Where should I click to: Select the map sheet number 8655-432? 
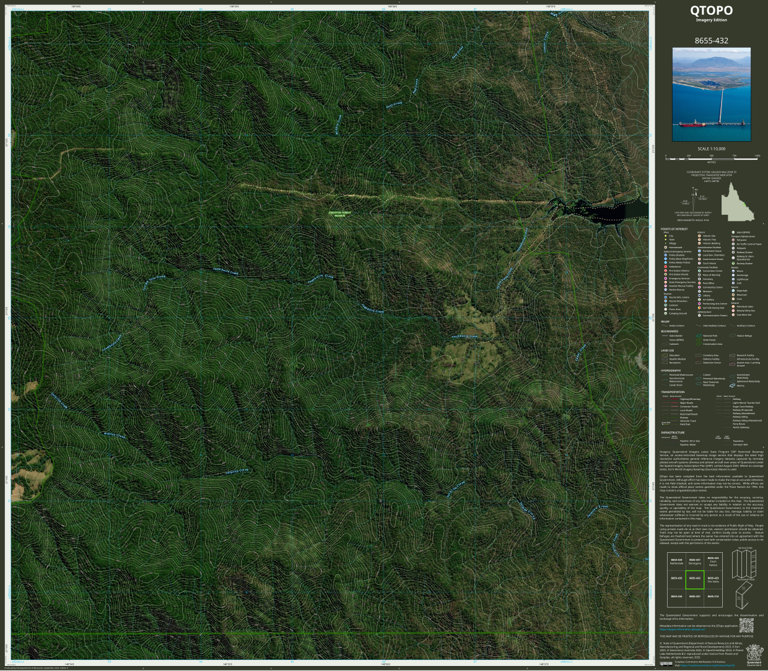(711, 41)
